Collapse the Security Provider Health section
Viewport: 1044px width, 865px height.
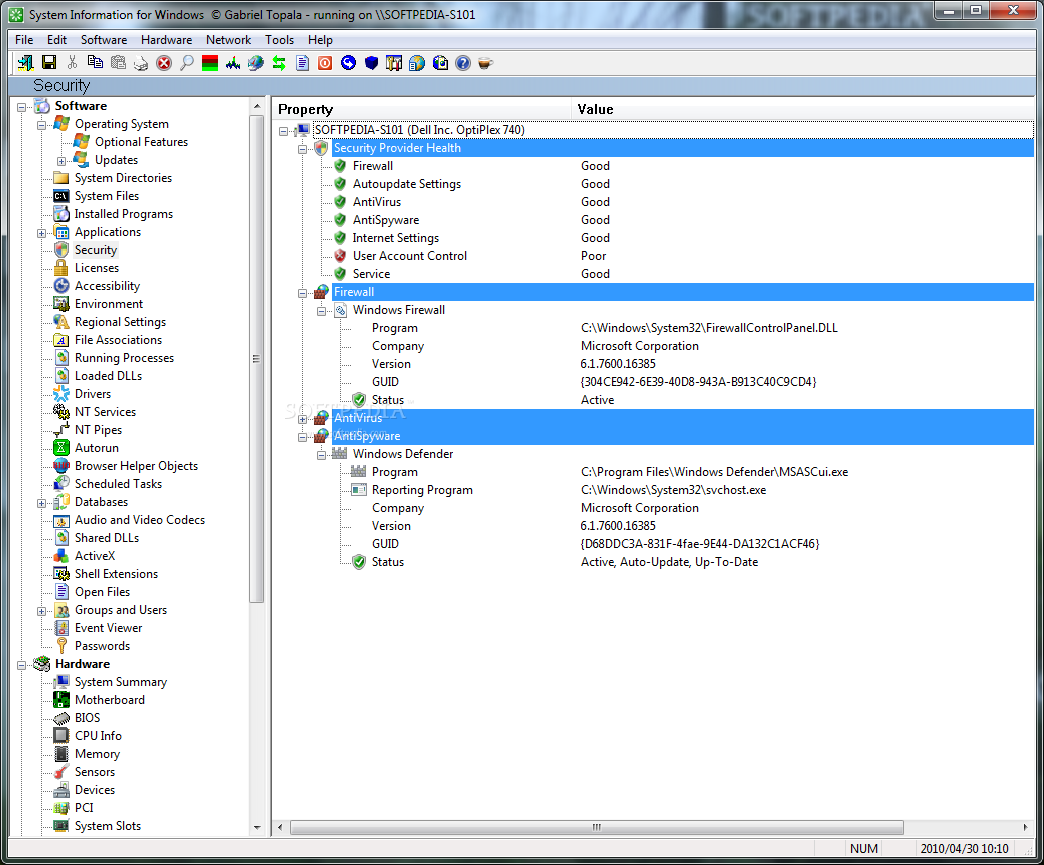click(x=302, y=149)
